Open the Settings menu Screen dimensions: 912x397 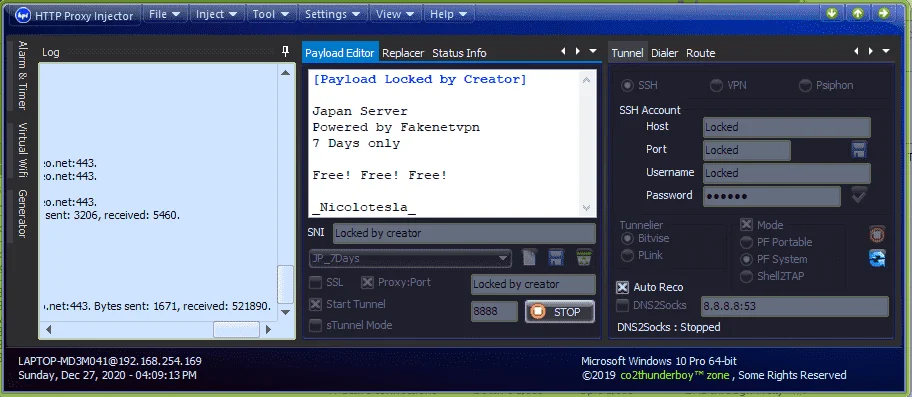[332, 15]
